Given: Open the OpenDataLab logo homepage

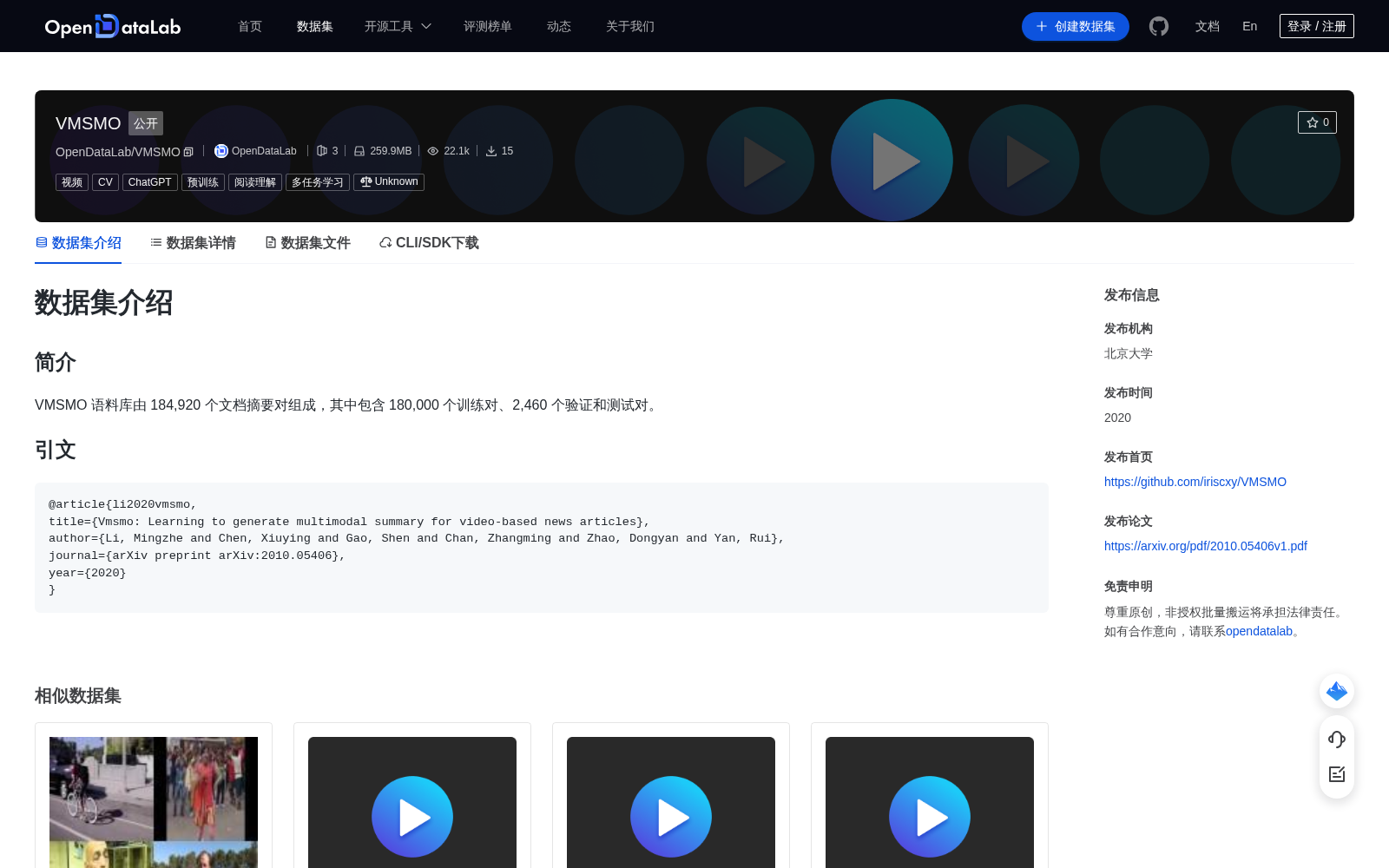Looking at the screenshot, I should tap(113, 26).
